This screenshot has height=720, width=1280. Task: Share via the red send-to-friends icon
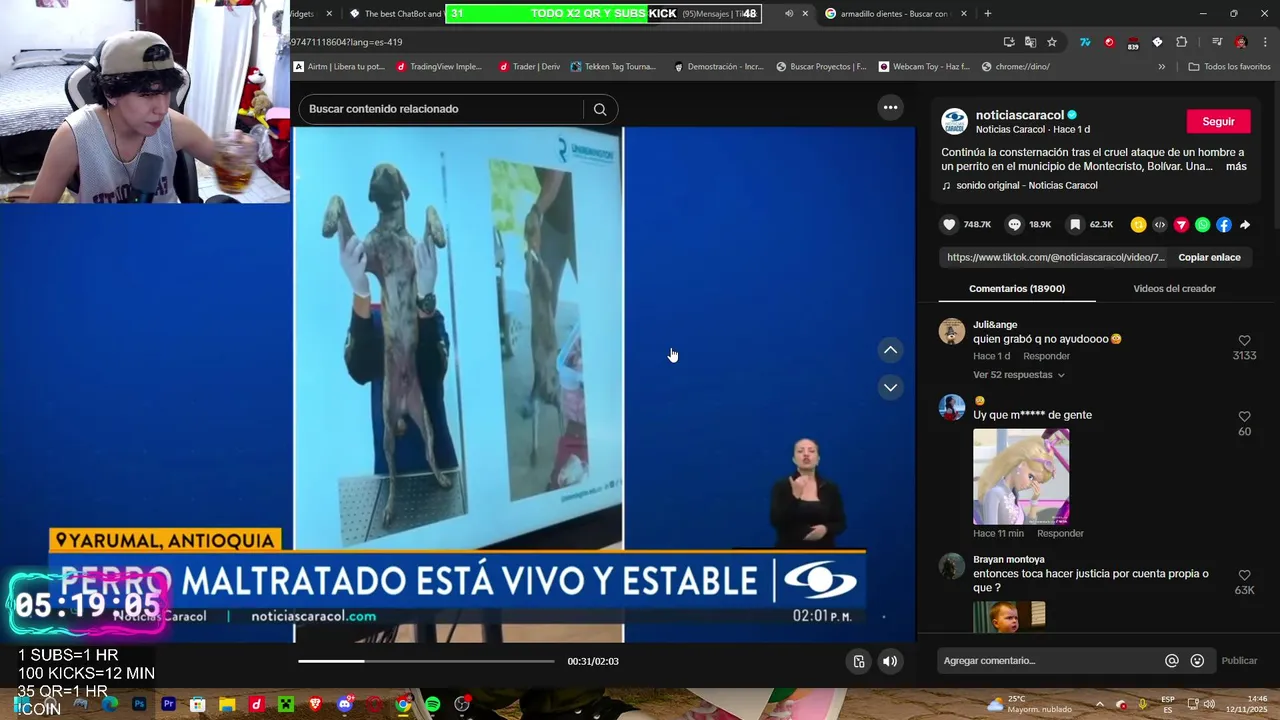pyautogui.click(x=1181, y=225)
